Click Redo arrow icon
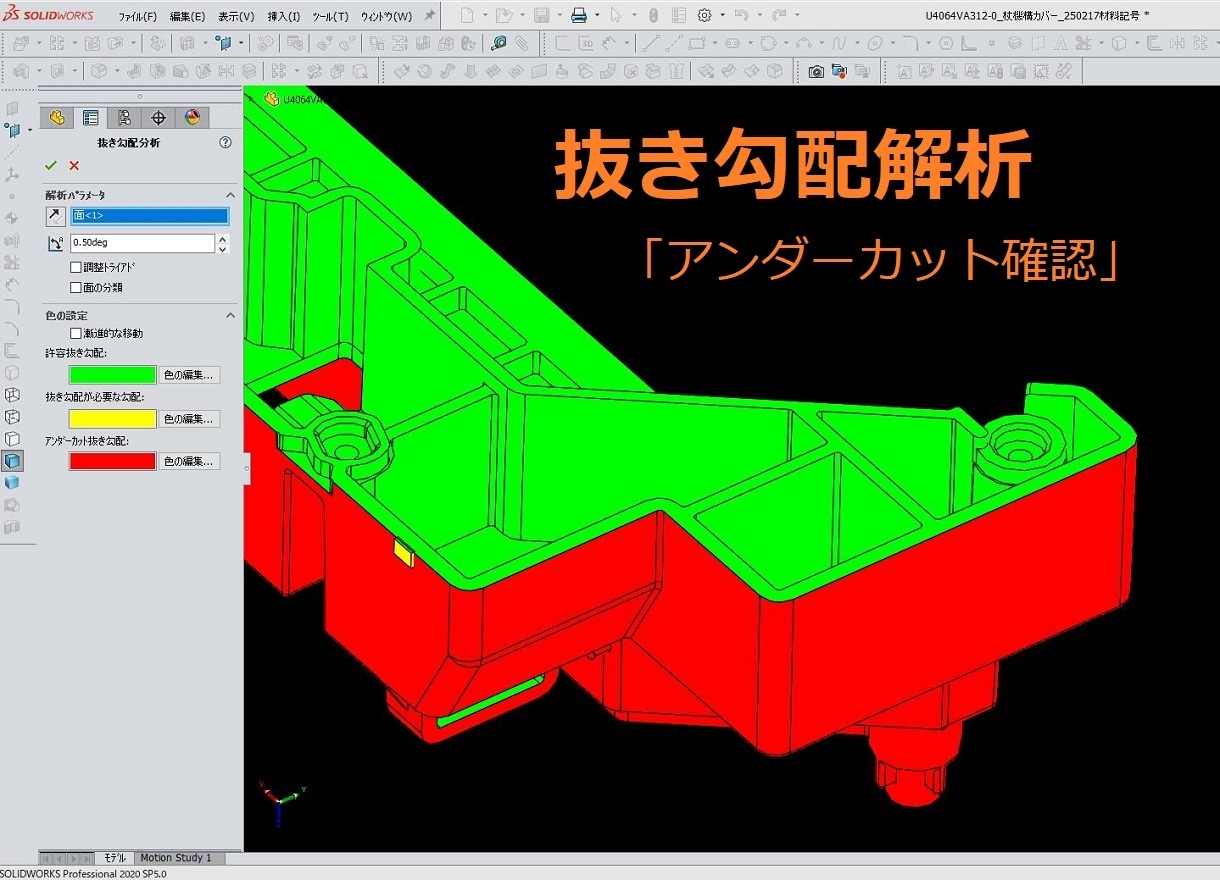Screen dimensions: 1220x880 point(779,16)
